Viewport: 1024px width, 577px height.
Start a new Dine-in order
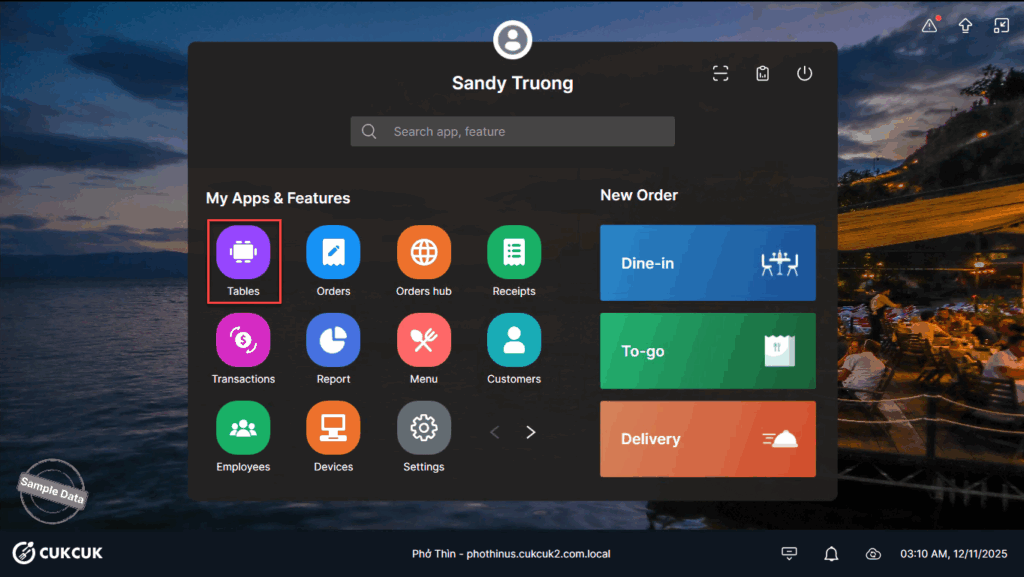pyautogui.click(x=707, y=263)
